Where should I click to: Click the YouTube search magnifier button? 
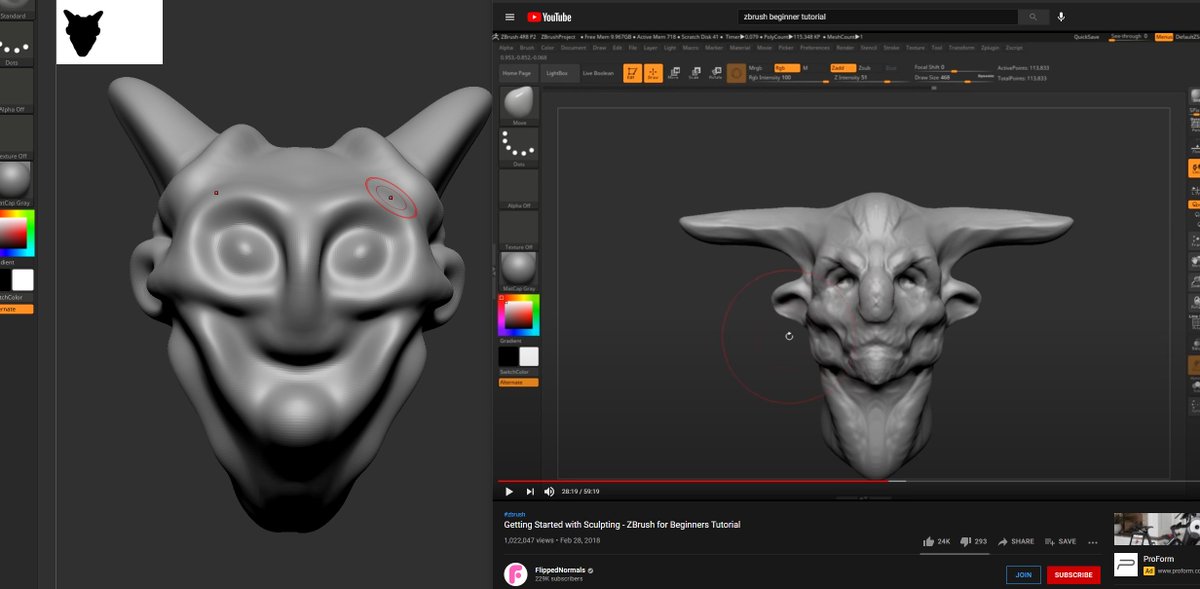point(1033,17)
